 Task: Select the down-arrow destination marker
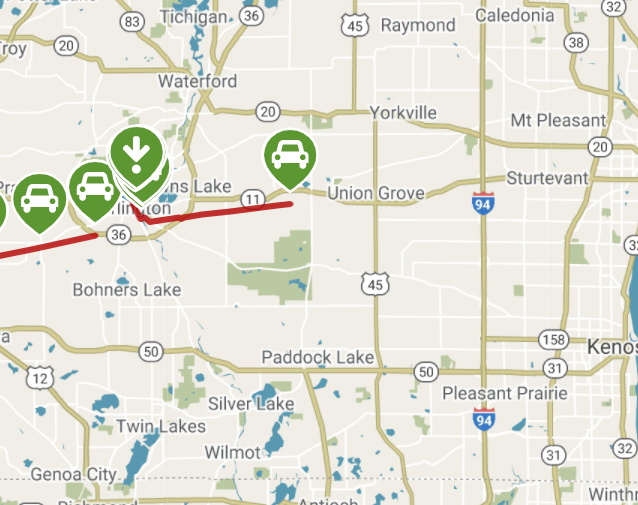click(136, 157)
